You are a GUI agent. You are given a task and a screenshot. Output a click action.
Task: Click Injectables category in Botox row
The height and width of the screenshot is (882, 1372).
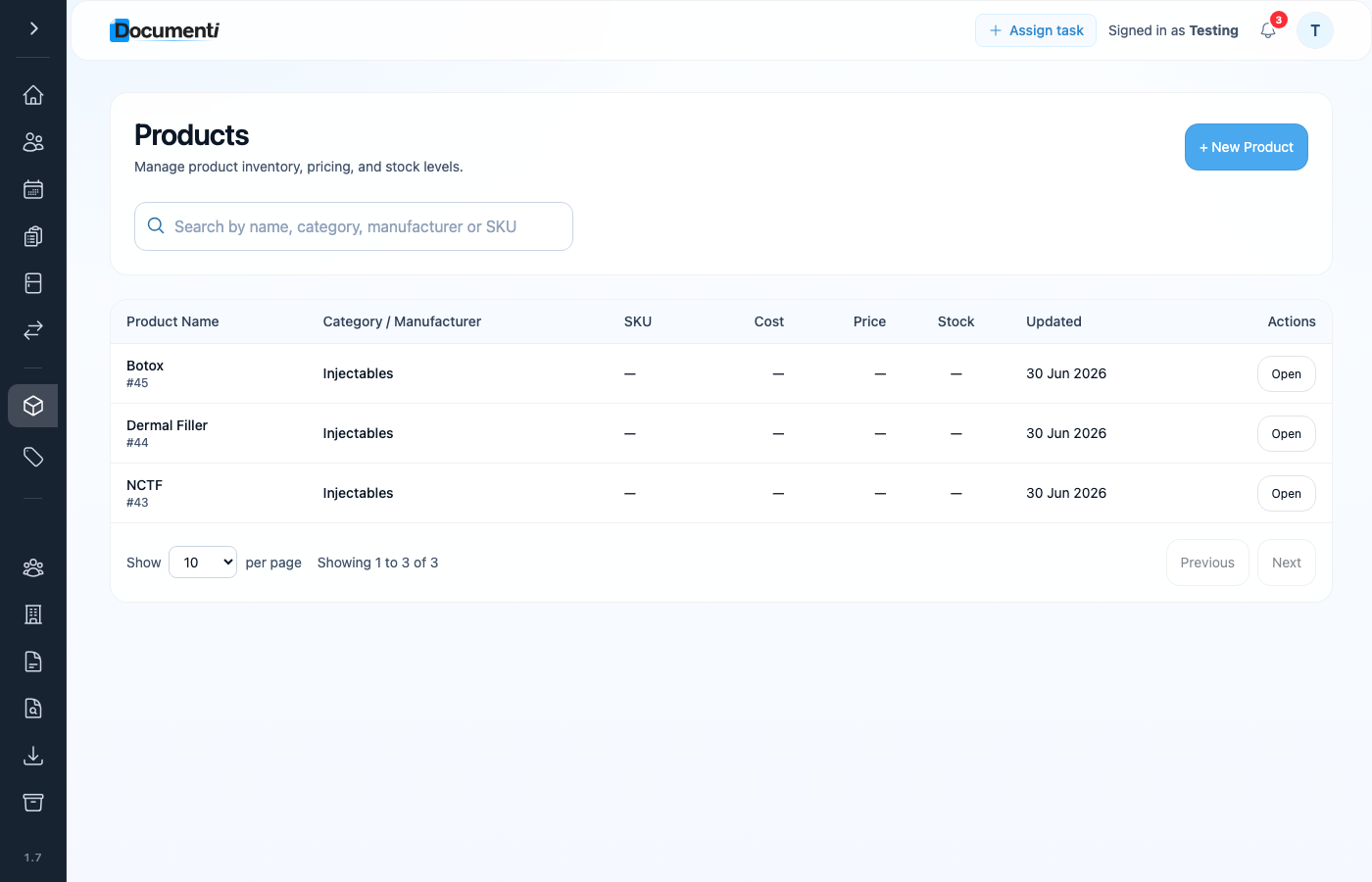(x=358, y=373)
